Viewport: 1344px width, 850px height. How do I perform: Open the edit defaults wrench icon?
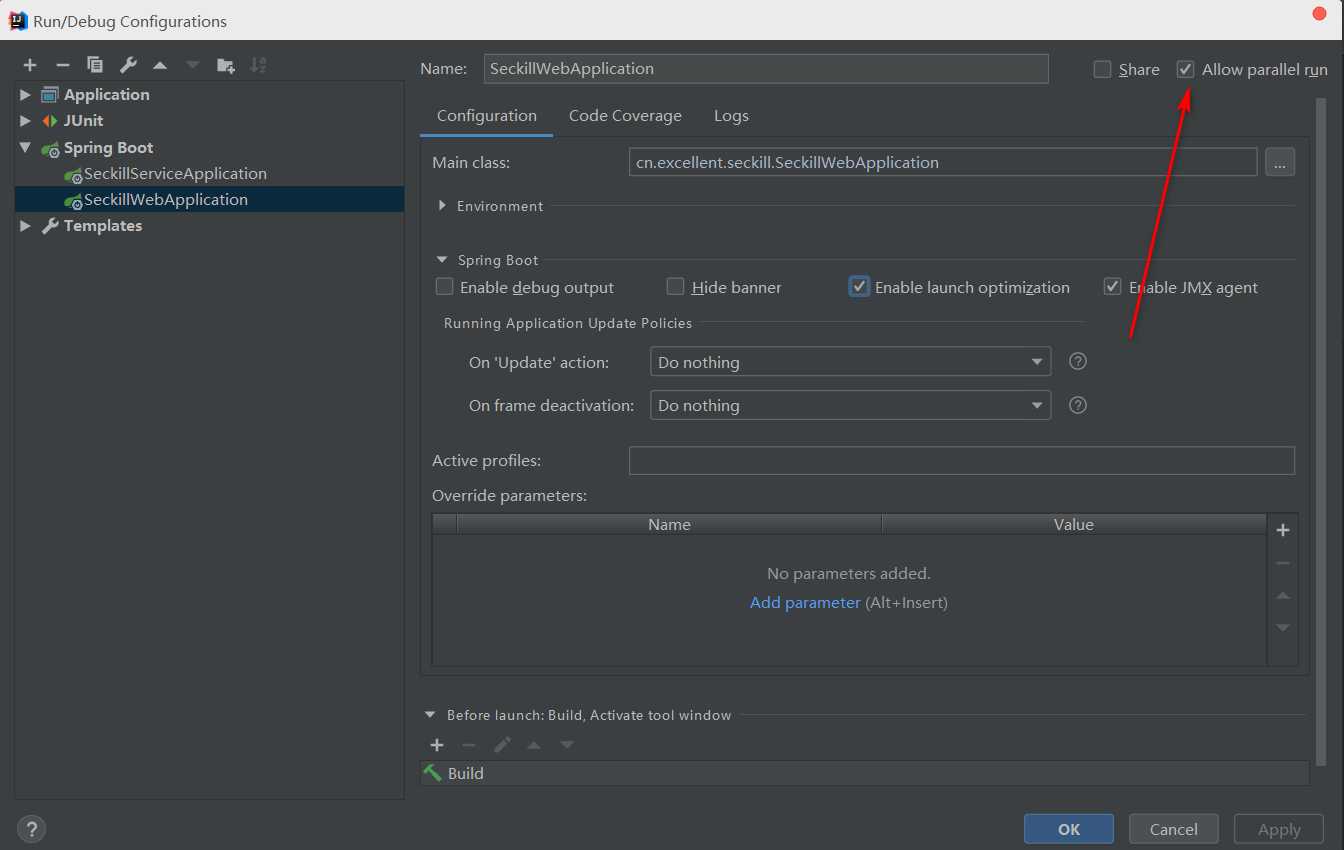click(128, 65)
